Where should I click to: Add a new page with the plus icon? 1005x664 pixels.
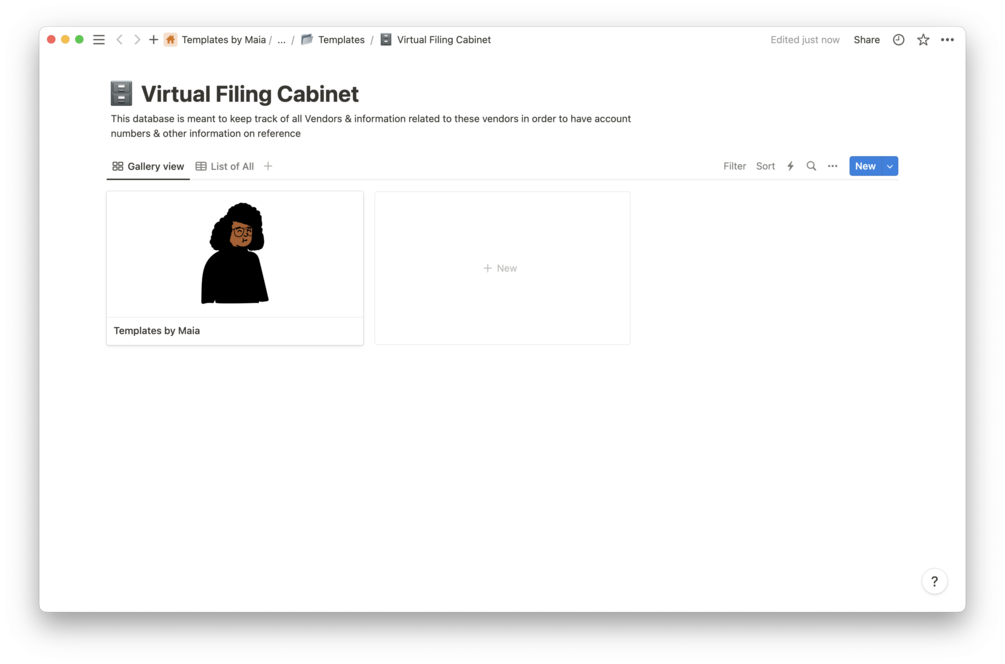pos(153,40)
